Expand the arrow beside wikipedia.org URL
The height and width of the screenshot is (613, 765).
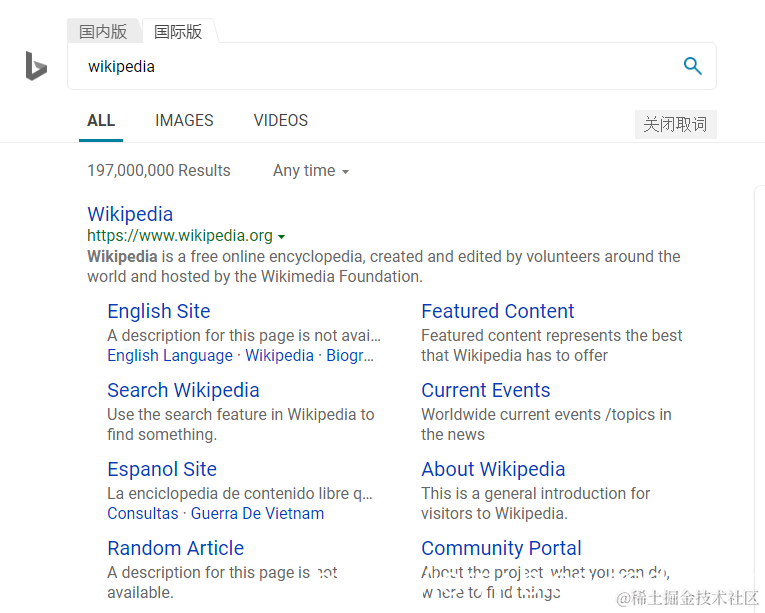[282, 237]
